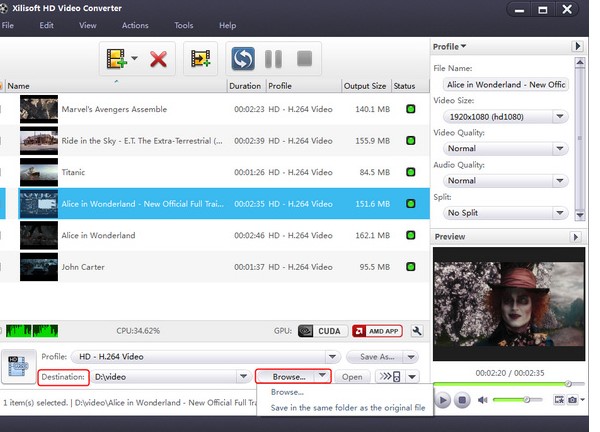This screenshot has width=600, height=432.
Task: Expand the Save As dropdown arrow
Action: 411,357
